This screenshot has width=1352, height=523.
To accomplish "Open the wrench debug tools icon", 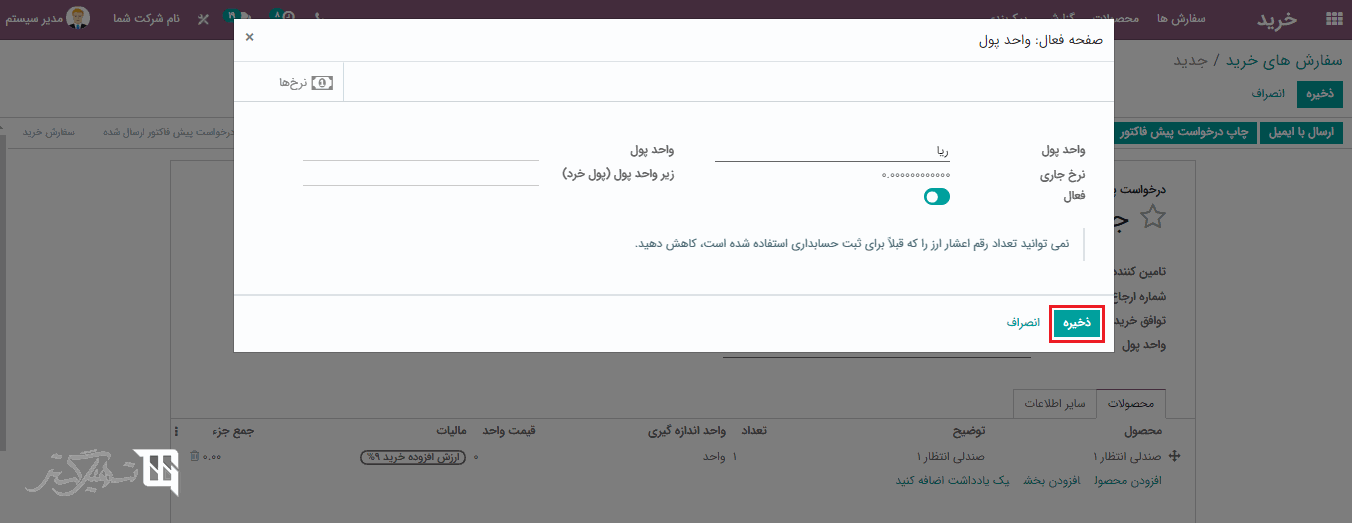I will [x=203, y=19].
